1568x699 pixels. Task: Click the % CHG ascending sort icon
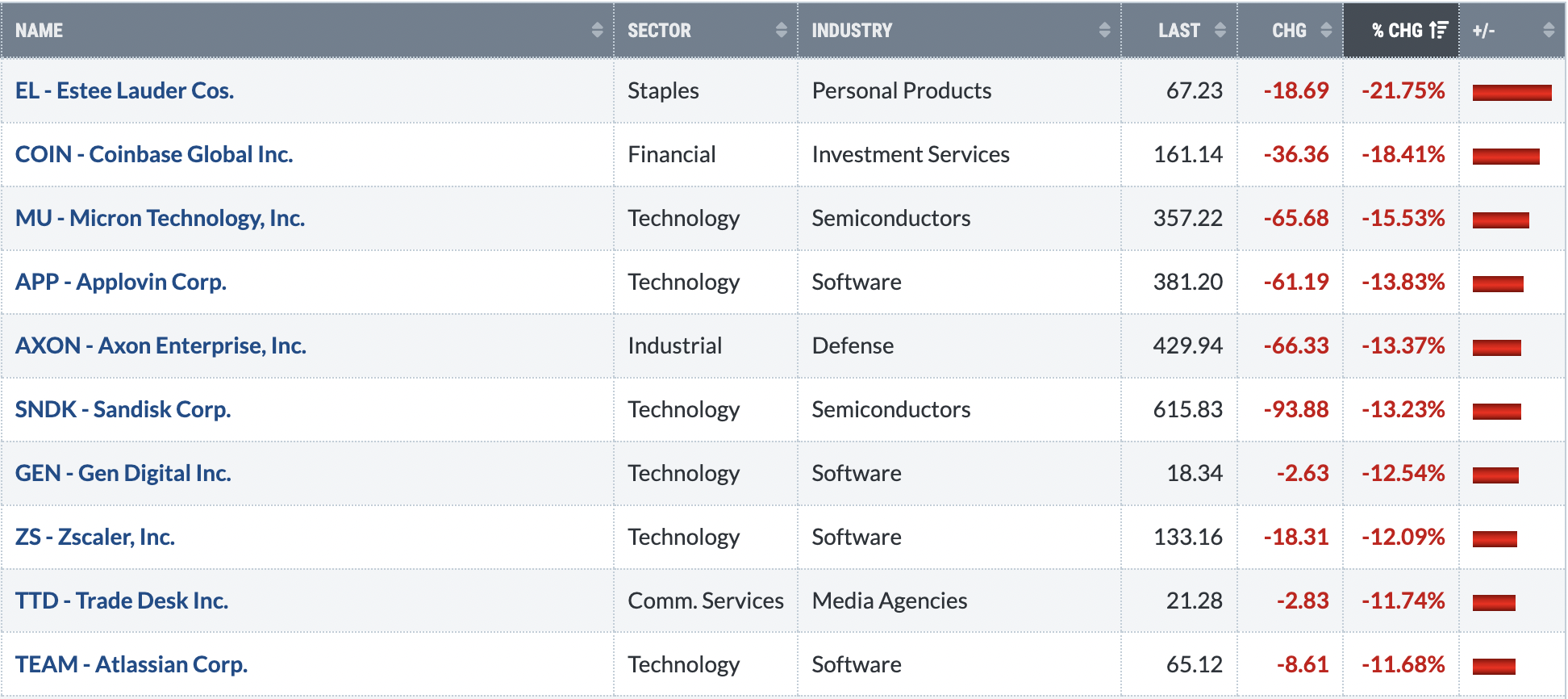(1438, 31)
